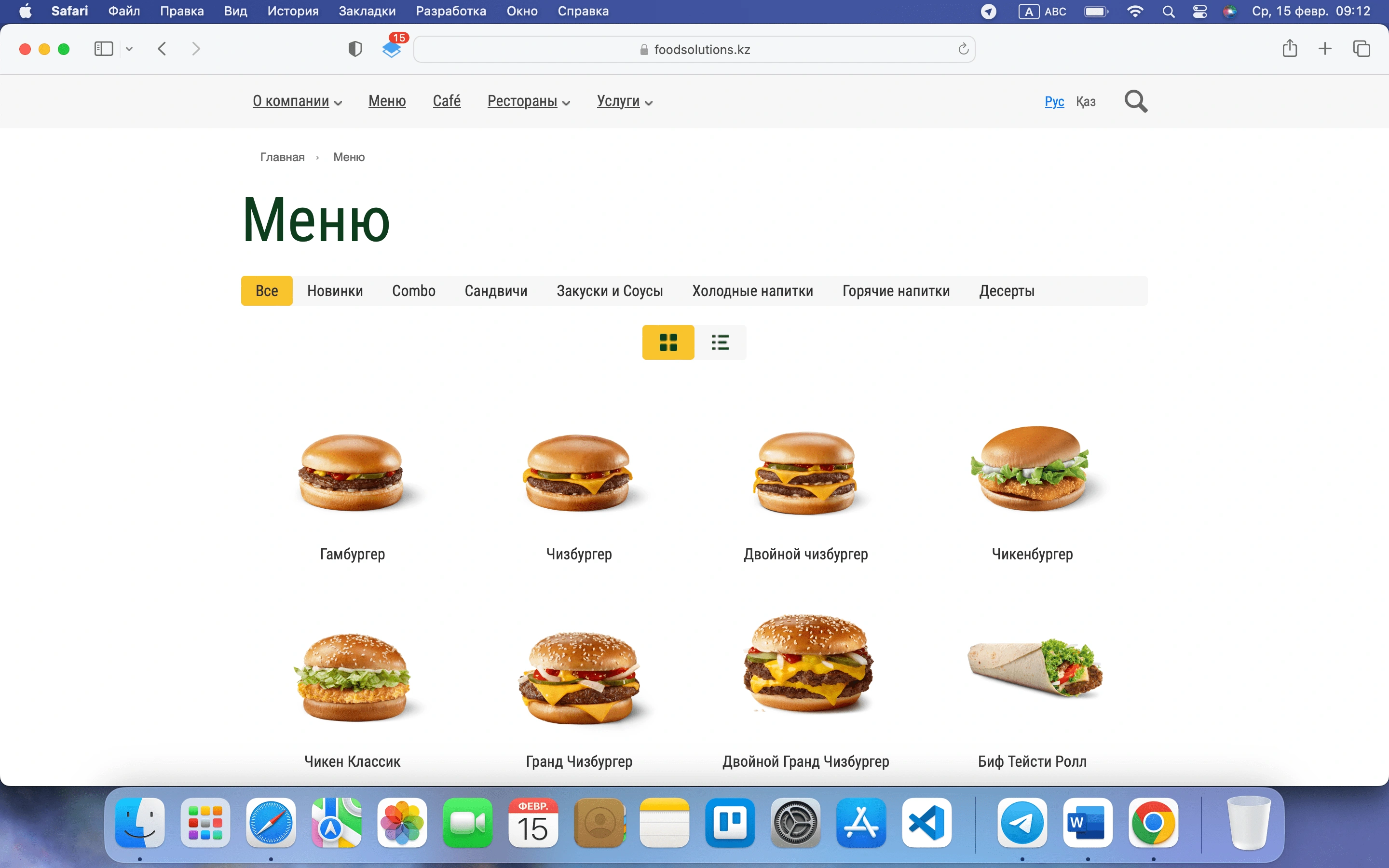Launch Trello from the Dock
1389x868 pixels.
(730, 823)
